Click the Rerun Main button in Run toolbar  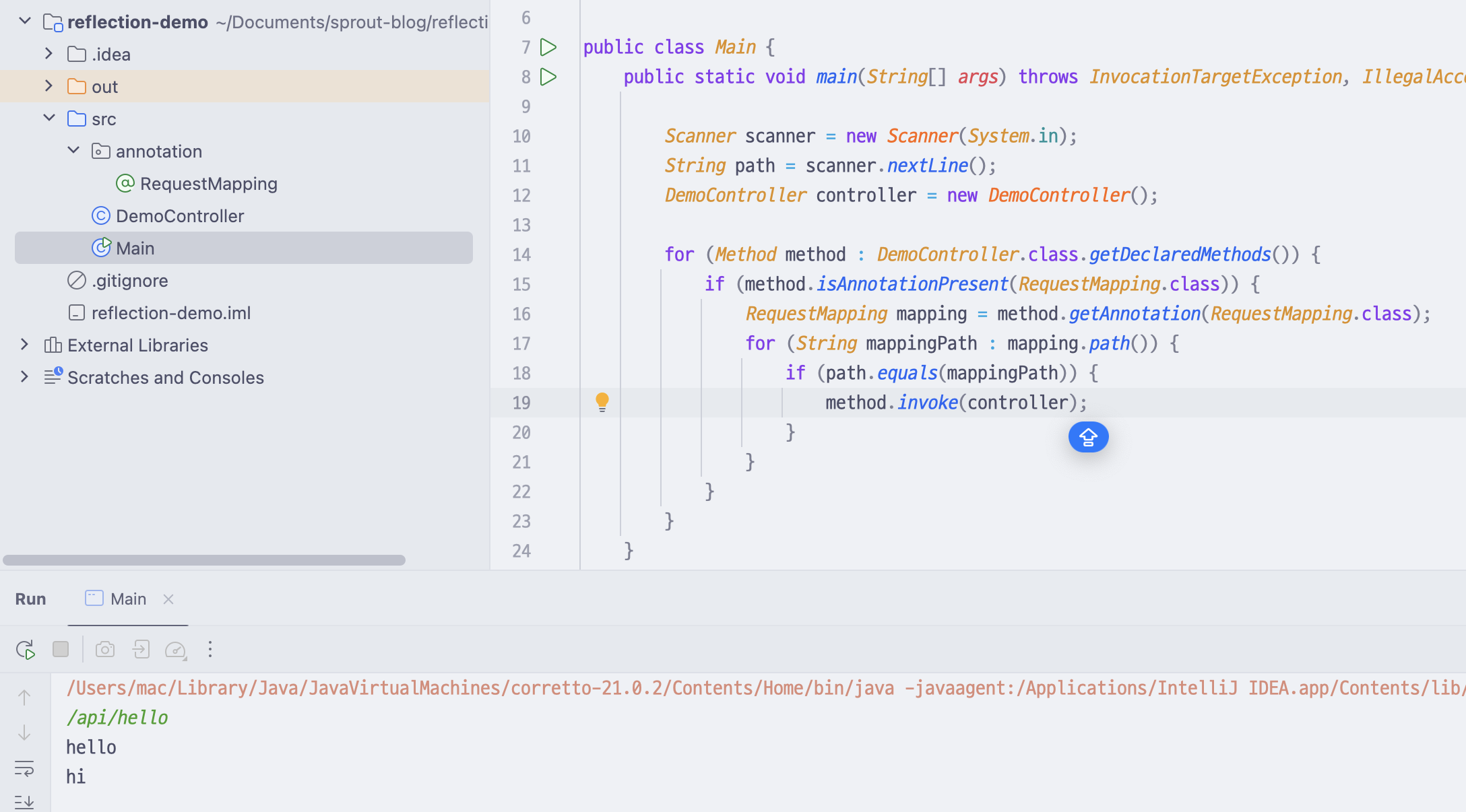coord(26,650)
